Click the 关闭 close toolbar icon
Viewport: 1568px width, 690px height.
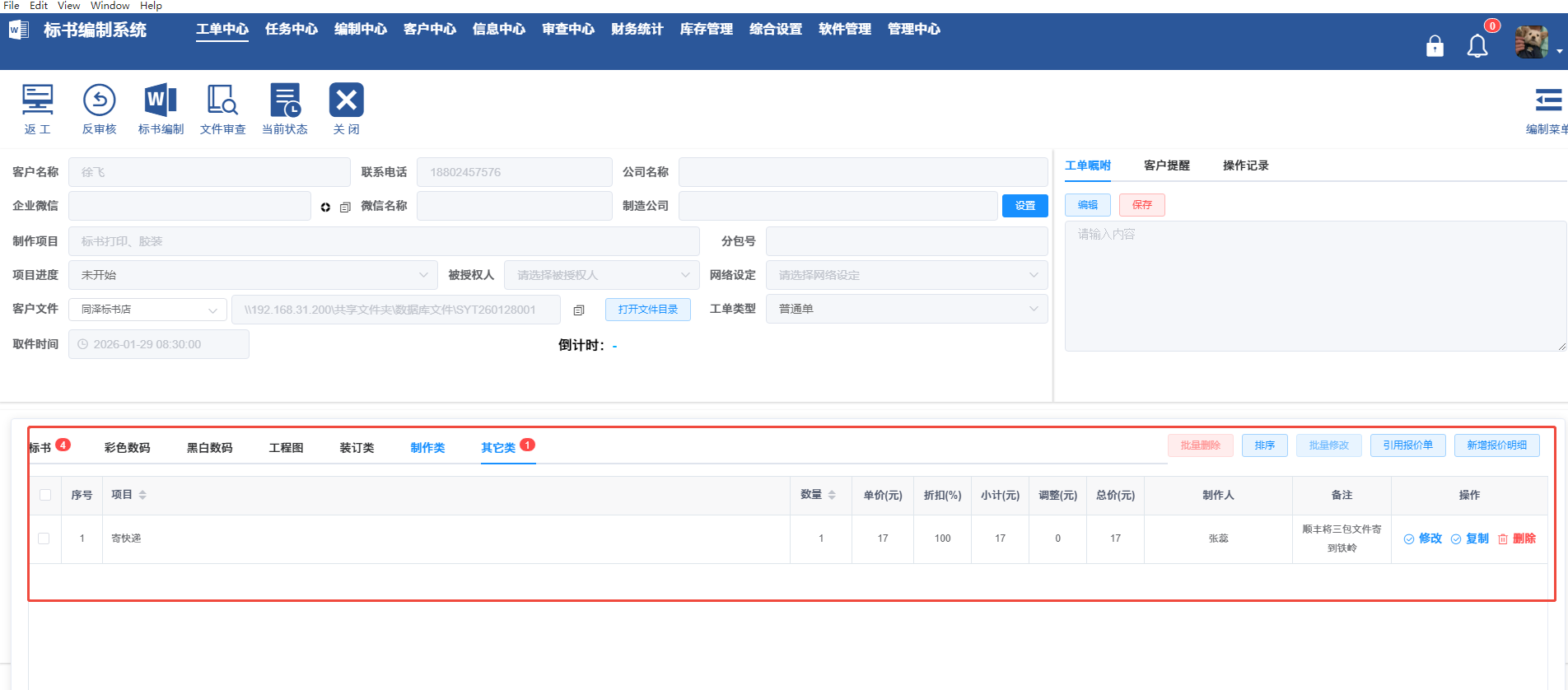pyautogui.click(x=347, y=100)
